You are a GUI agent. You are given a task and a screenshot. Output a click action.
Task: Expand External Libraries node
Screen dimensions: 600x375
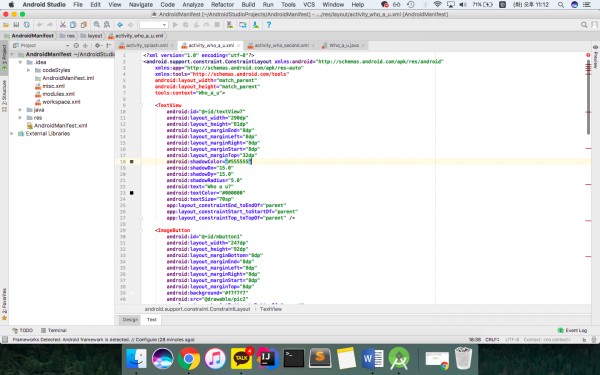tap(13, 134)
